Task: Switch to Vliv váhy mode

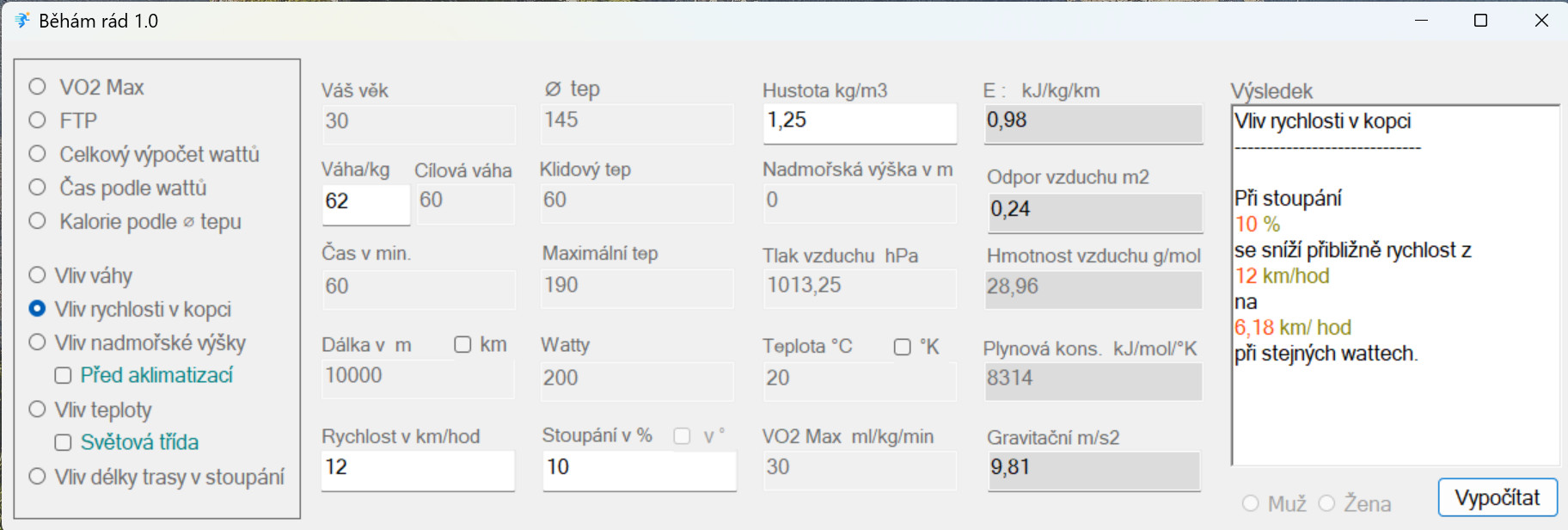Action: [38, 275]
